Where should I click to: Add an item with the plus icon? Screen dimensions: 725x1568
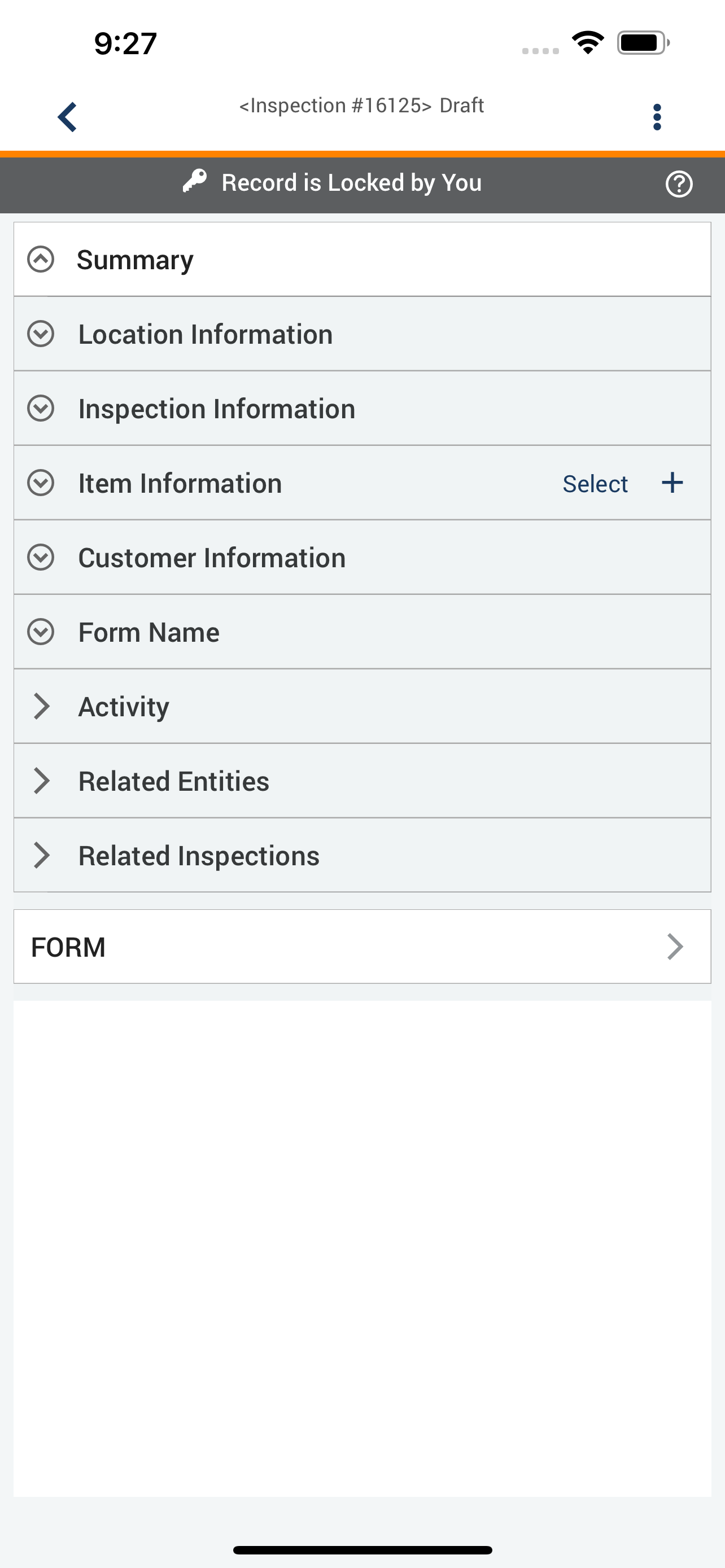(672, 483)
